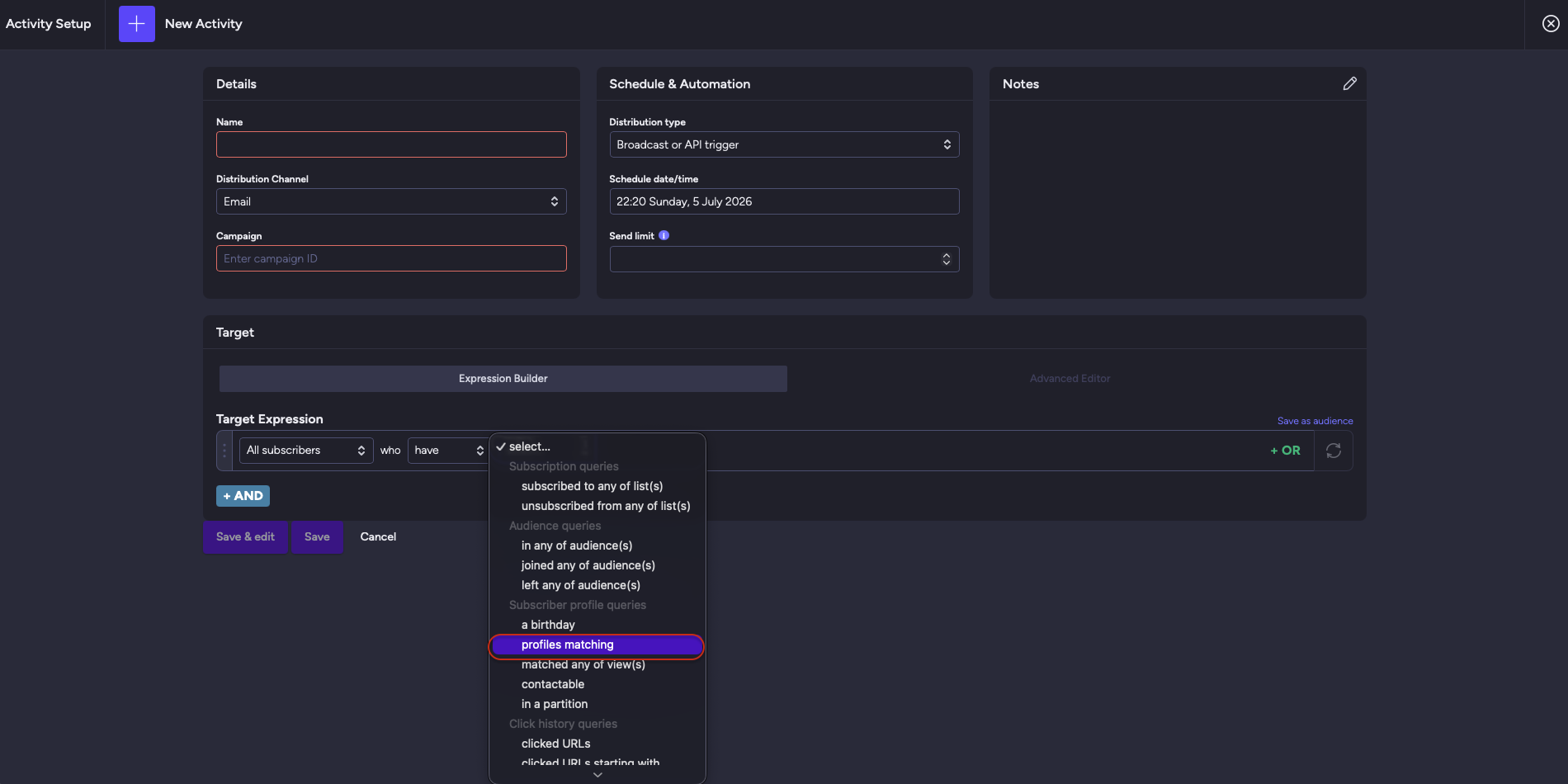Add an OR condition
Screen dimensions: 1568x784
1285,451
